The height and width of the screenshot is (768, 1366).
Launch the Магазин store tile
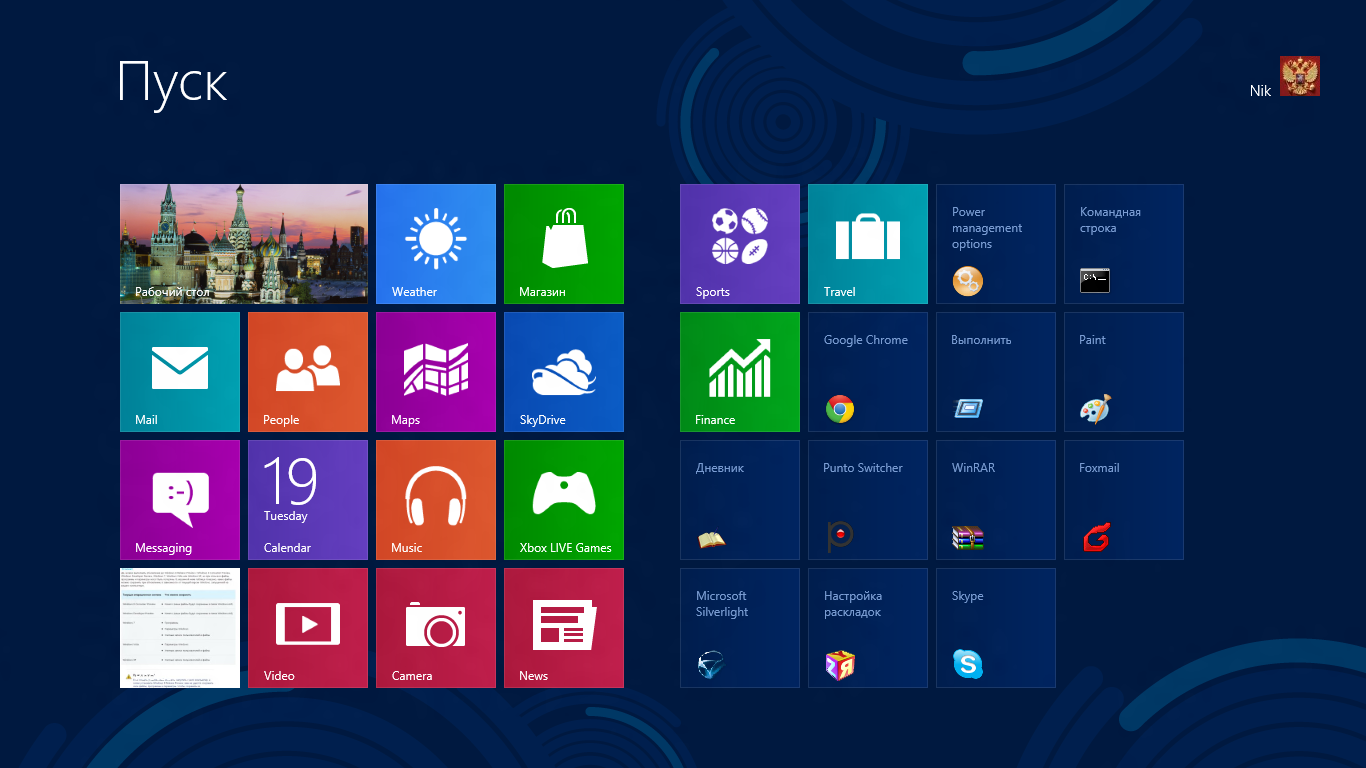[564, 244]
